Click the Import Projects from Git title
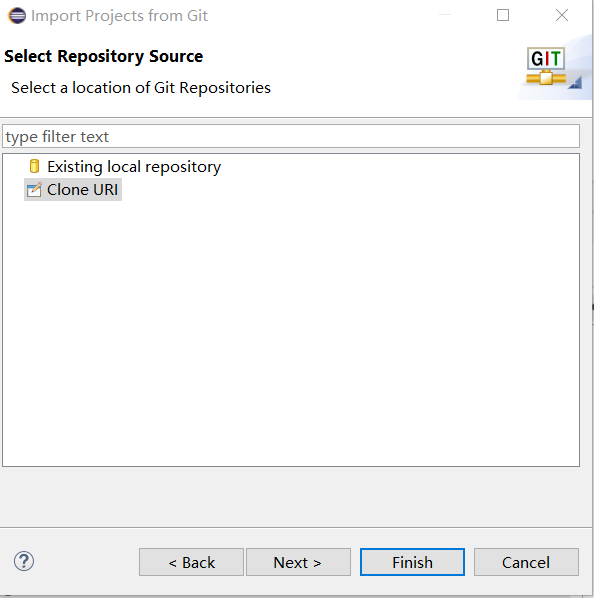594x598 pixels. point(119,16)
